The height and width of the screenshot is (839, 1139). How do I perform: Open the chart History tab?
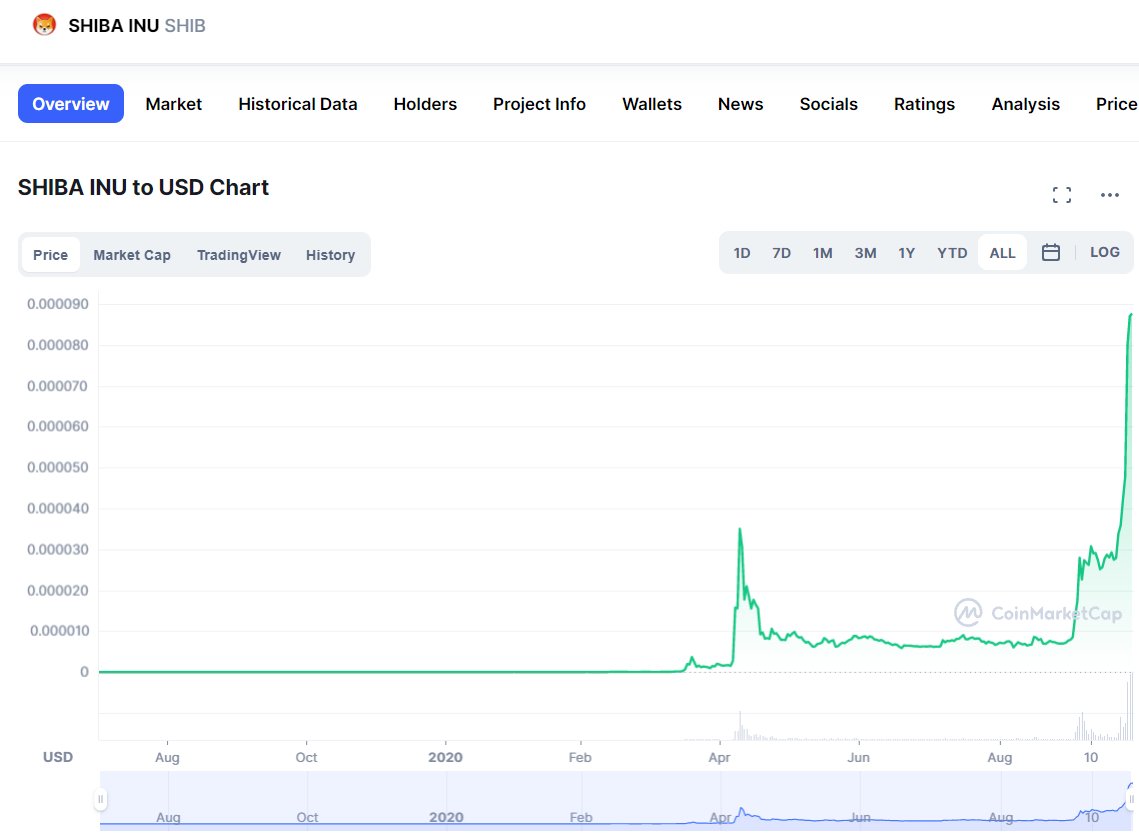coord(330,255)
